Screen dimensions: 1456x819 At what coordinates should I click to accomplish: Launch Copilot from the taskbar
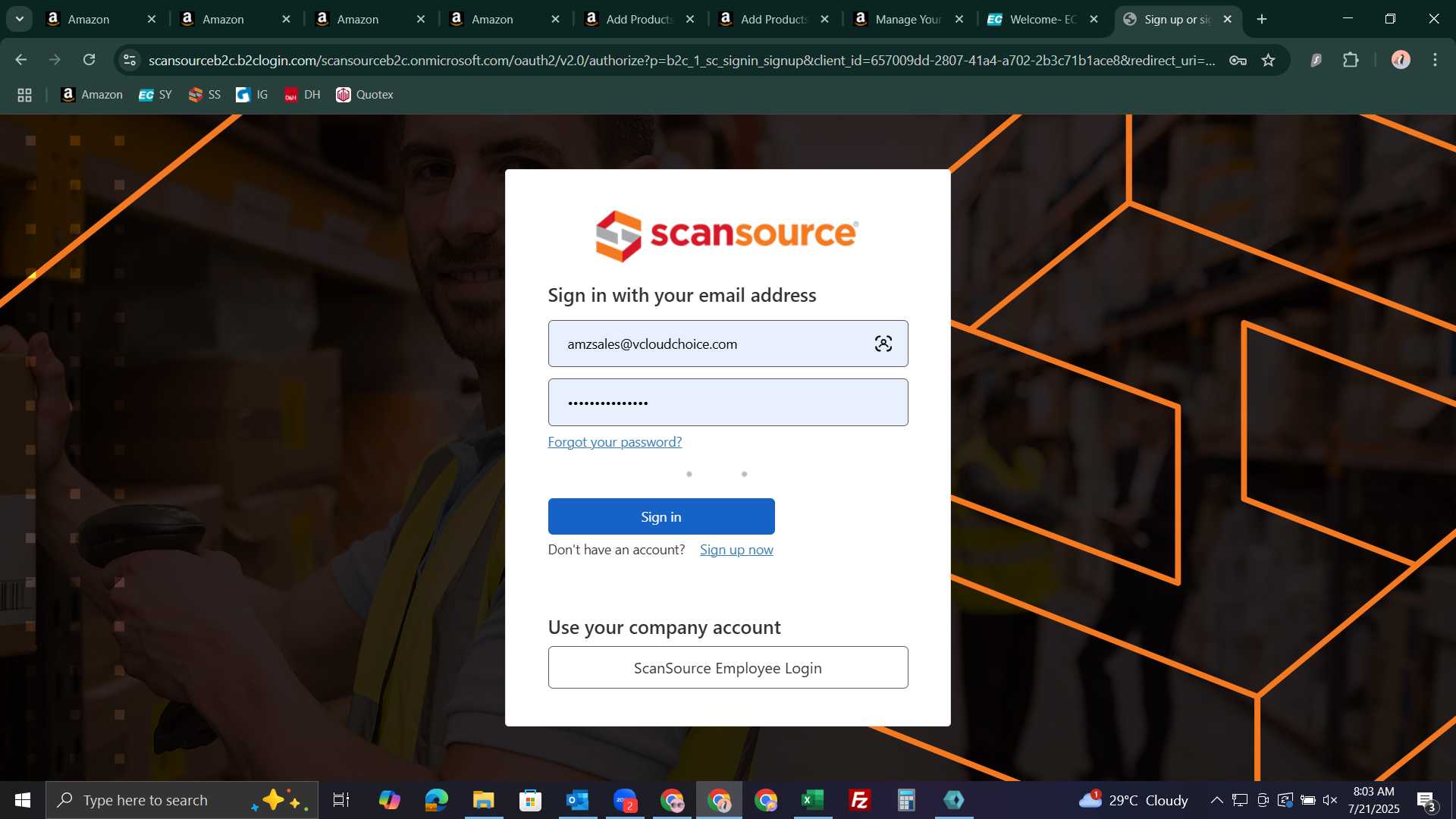[x=389, y=800]
